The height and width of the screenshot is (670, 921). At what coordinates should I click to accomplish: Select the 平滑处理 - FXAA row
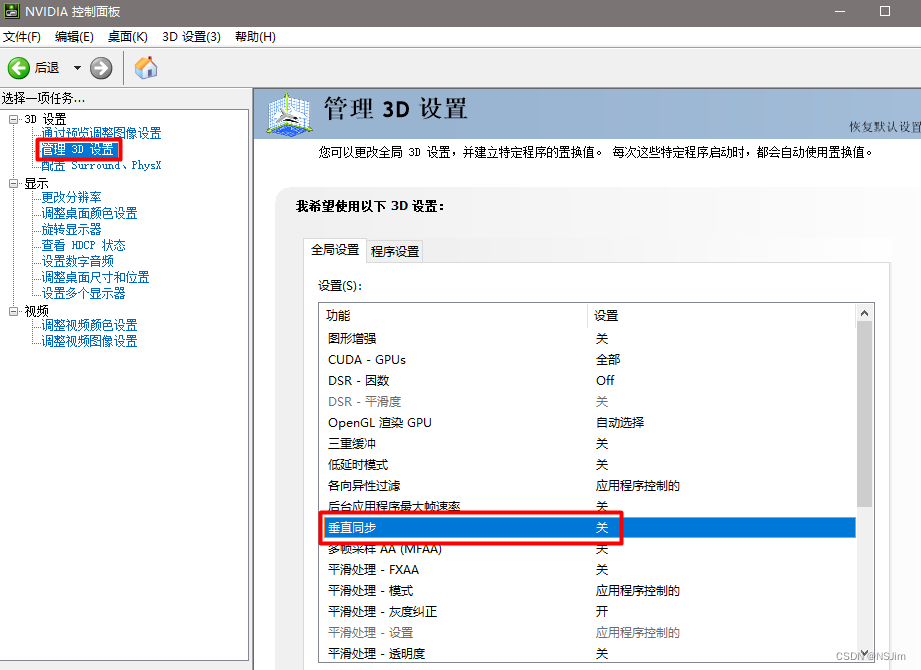click(x=587, y=570)
